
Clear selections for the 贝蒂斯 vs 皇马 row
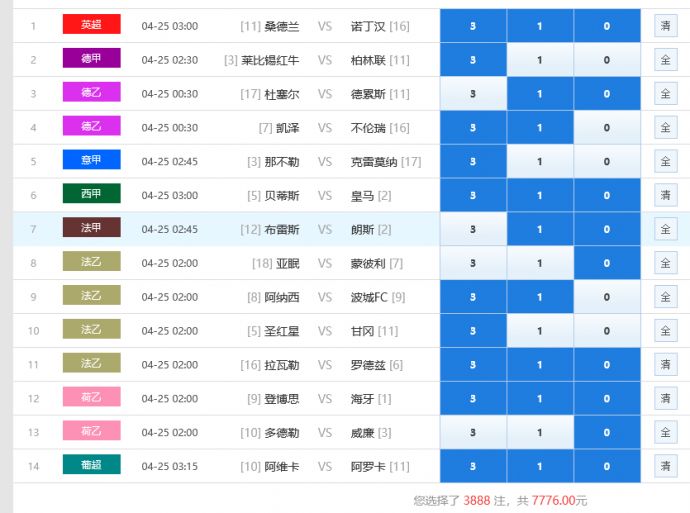665,196
